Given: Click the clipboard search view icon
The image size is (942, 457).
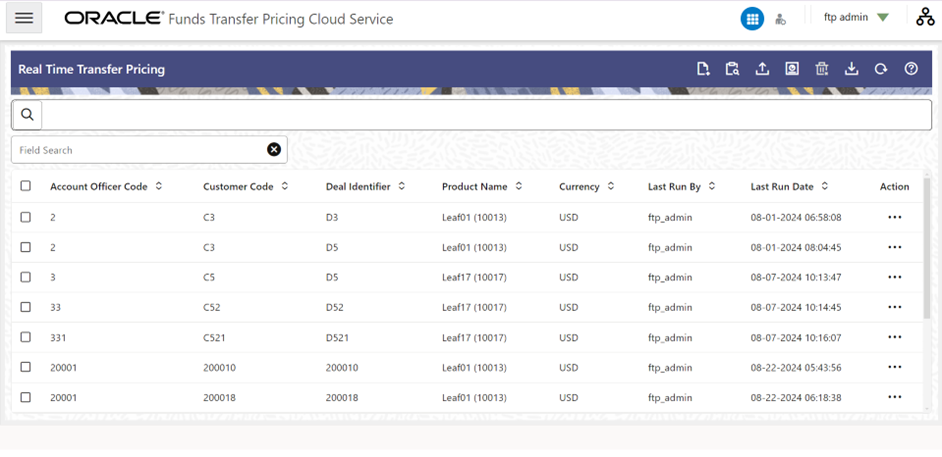Looking at the screenshot, I should tap(732, 69).
